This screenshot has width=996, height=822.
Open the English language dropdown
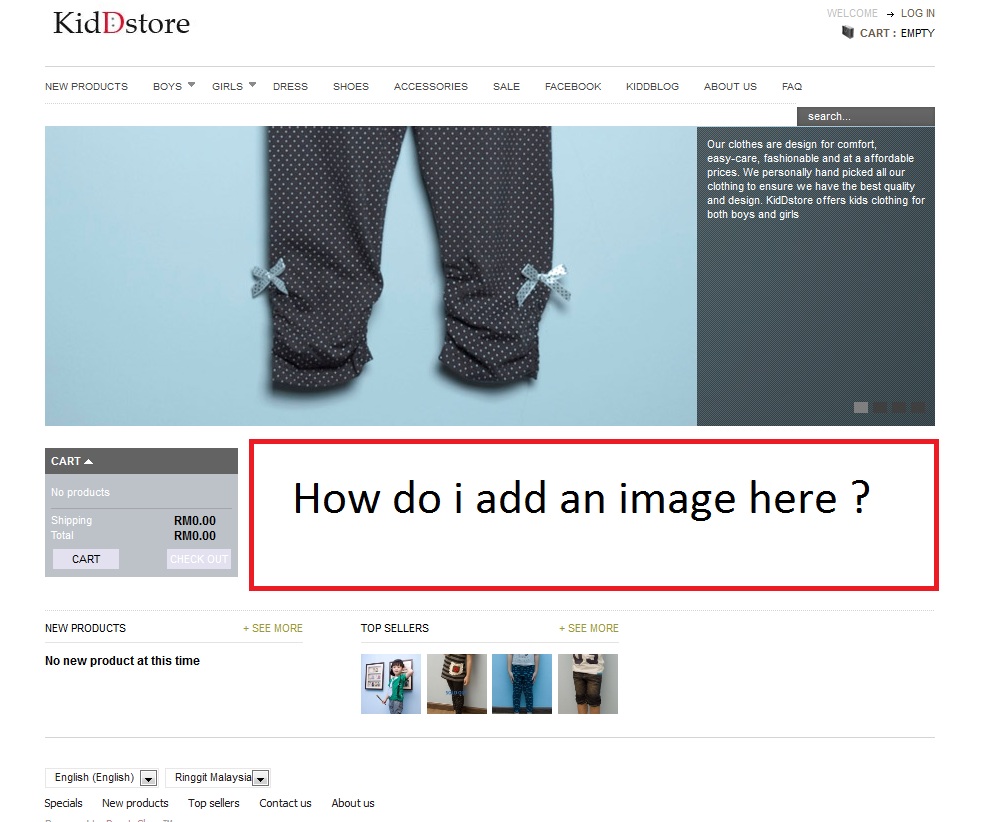148,778
